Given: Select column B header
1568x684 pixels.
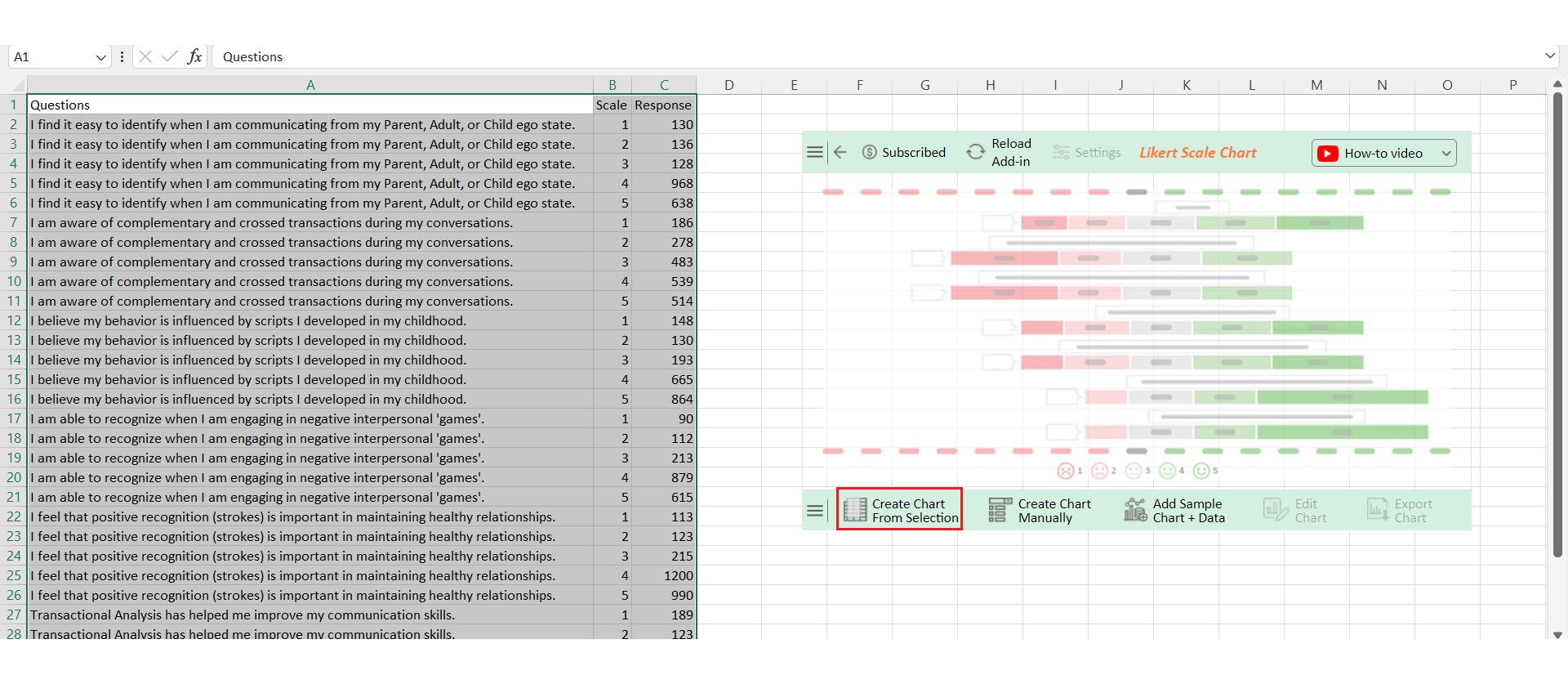Looking at the screenshot, I should [612, 85].
